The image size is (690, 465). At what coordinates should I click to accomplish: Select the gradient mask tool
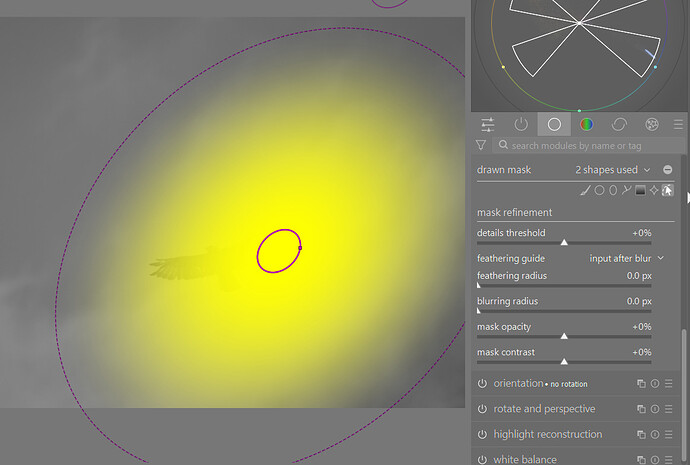point(640,190)
